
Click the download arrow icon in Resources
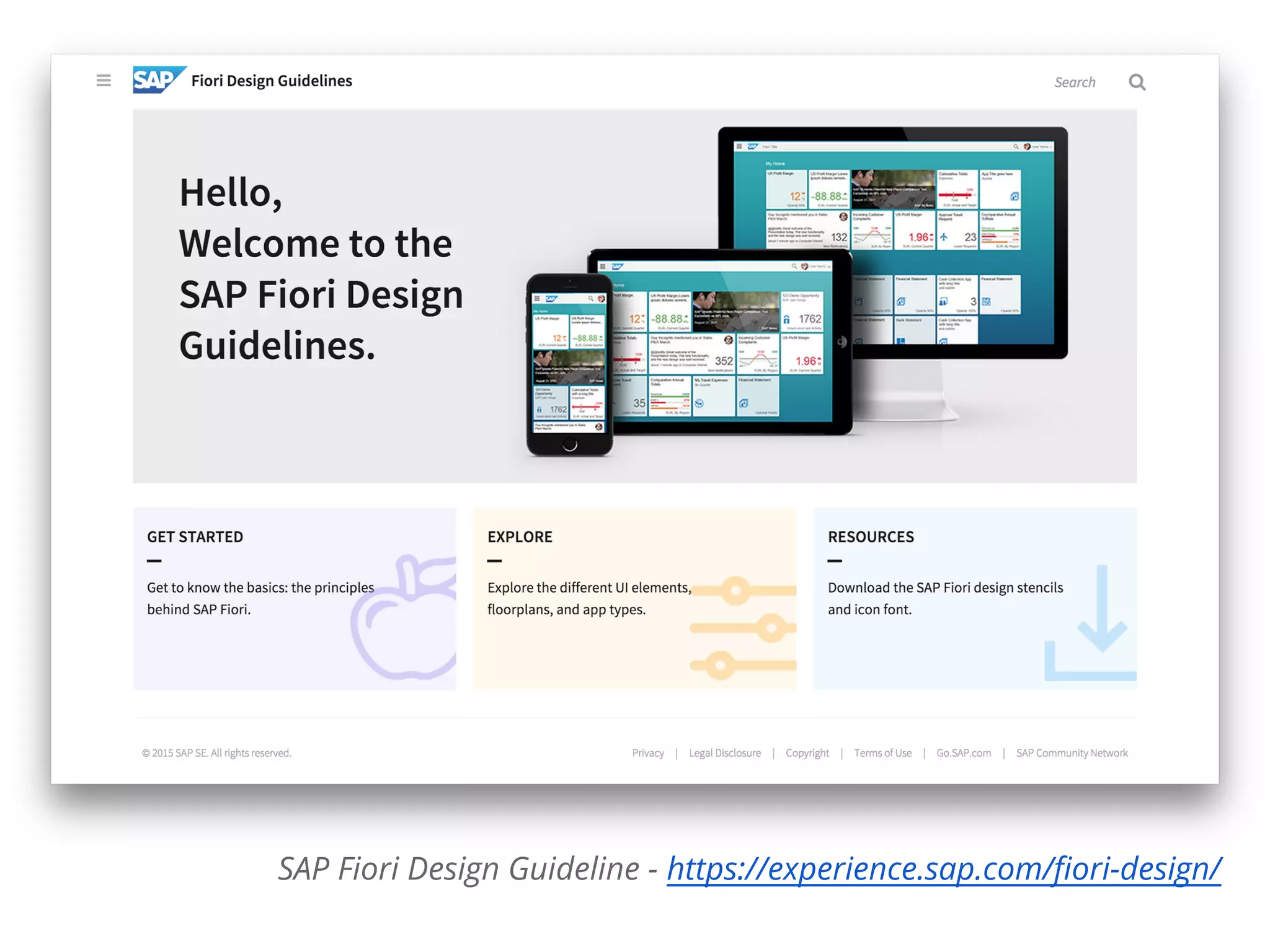(x=1091, y=623)
